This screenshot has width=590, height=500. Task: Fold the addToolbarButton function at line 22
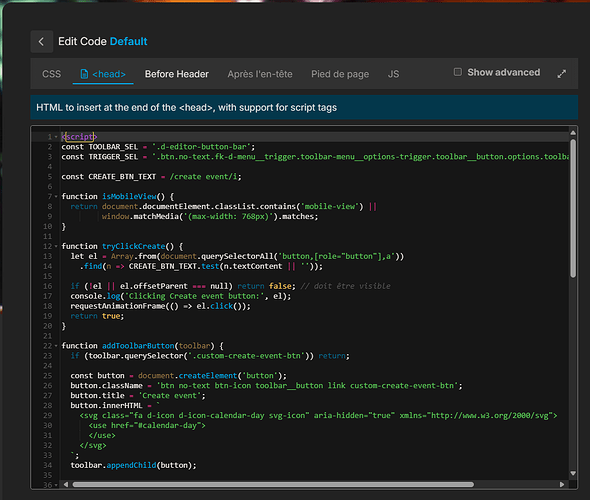click(56, 346)
